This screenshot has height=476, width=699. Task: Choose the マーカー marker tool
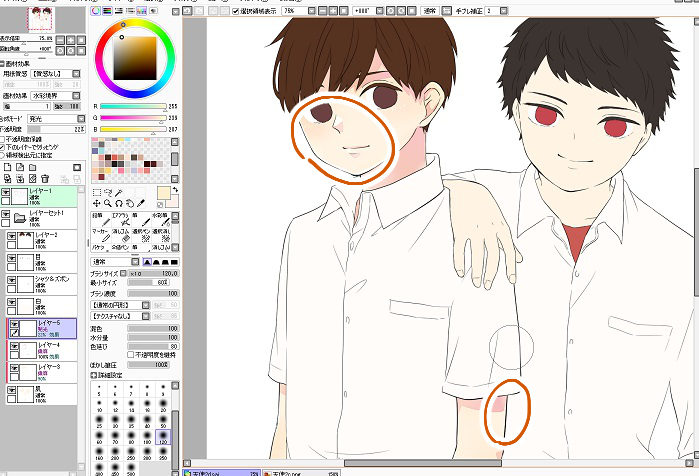(x=100, y=235)
